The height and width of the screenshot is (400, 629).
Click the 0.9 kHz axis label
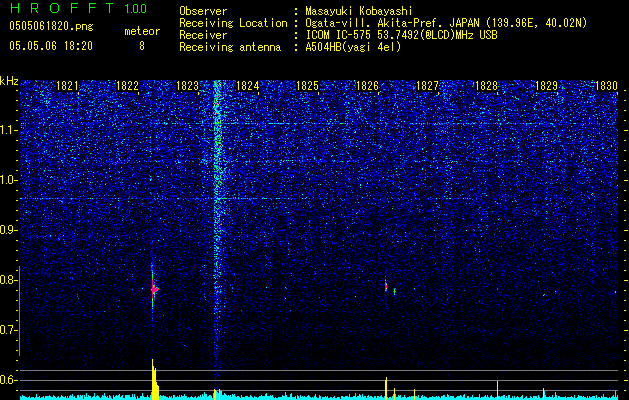tap(9, 230)
